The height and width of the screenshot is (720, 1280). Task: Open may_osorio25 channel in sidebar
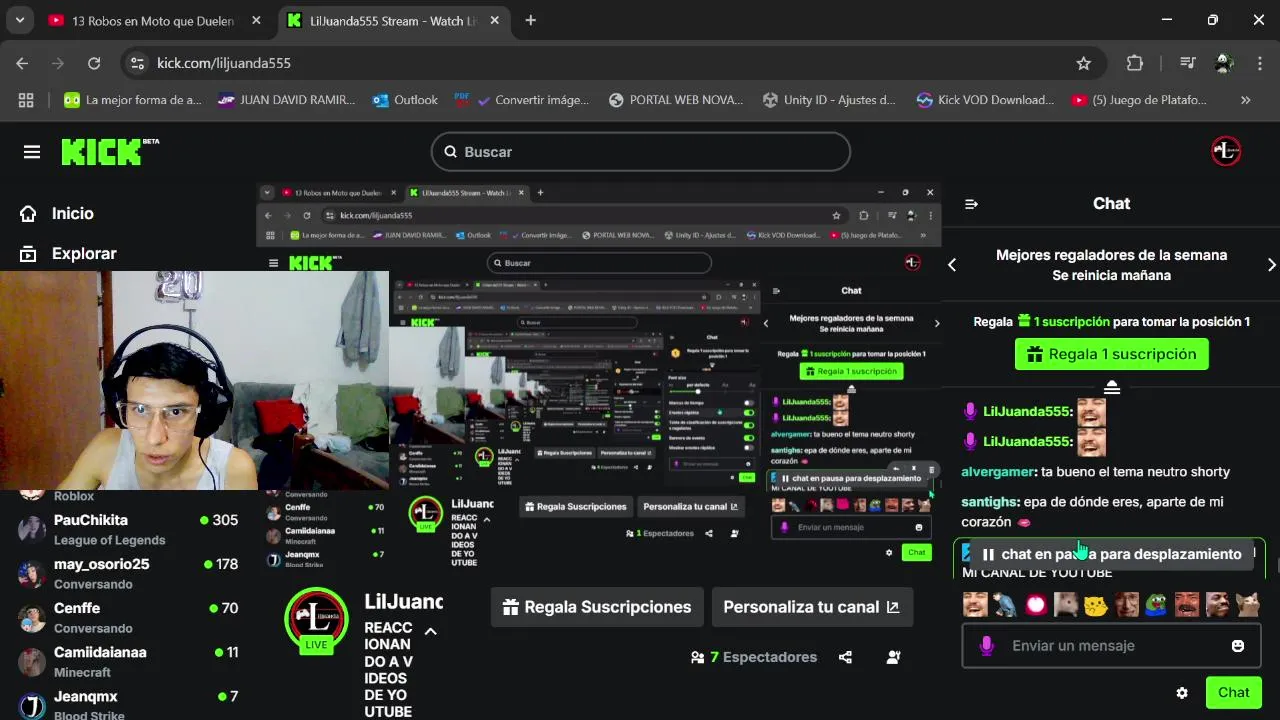coord(128,573)
